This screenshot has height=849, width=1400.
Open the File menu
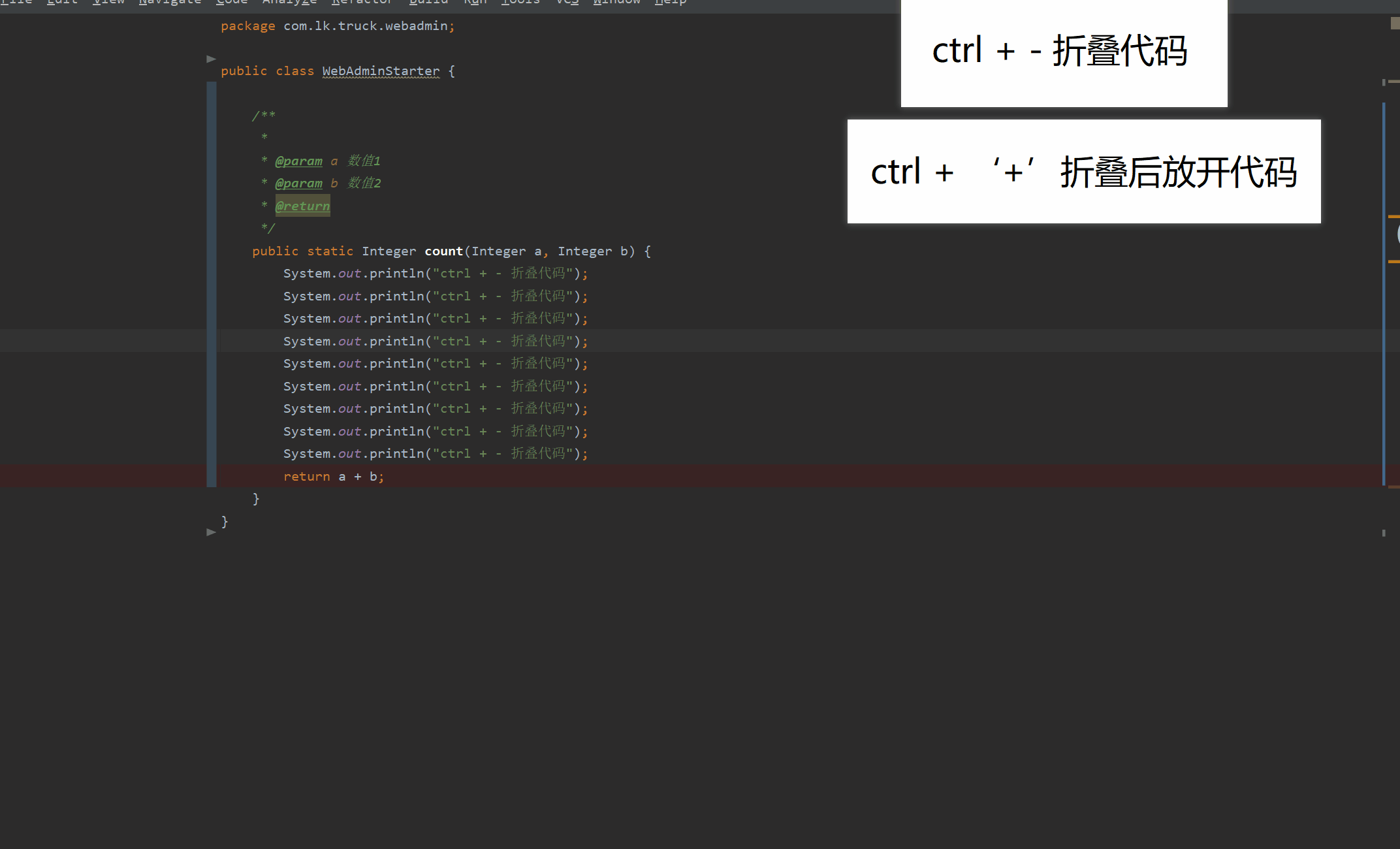(x=17, y=3)
